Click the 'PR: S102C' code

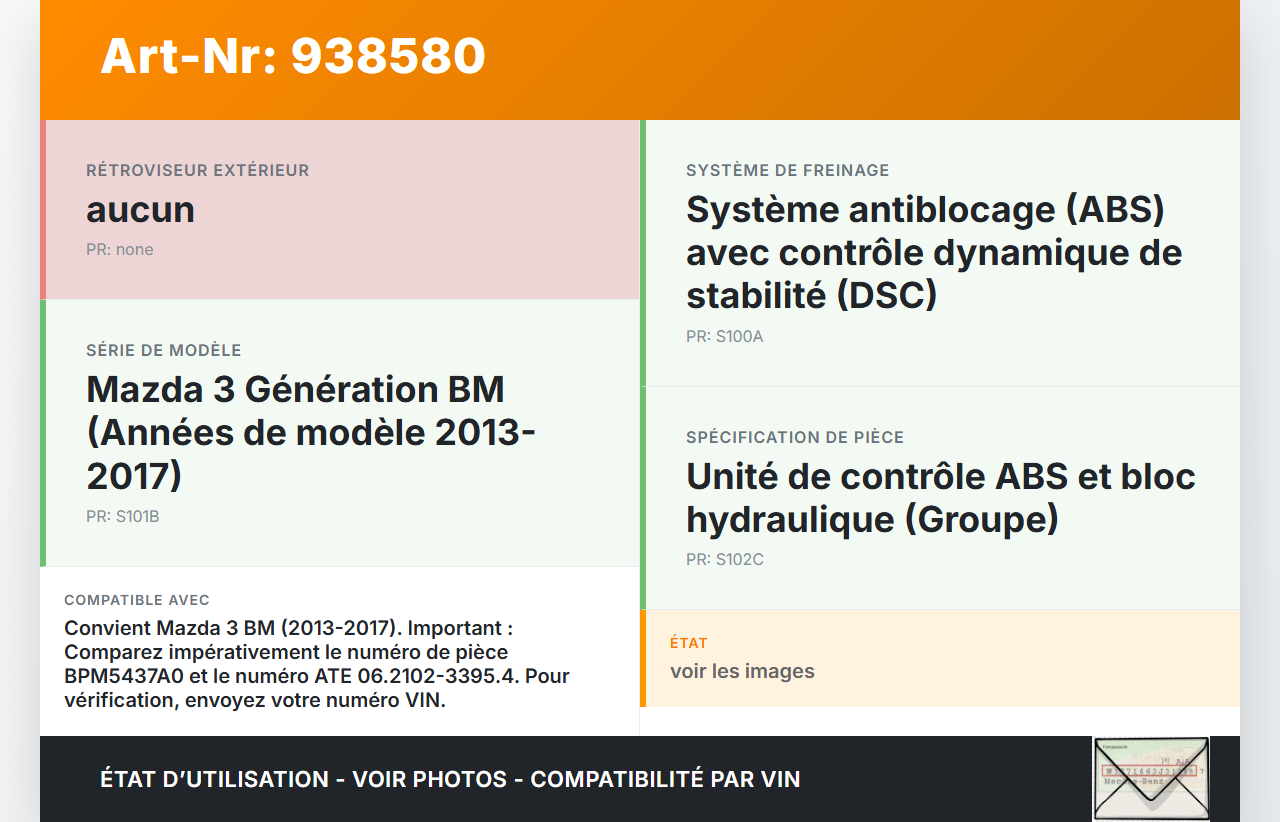point(725,560)
